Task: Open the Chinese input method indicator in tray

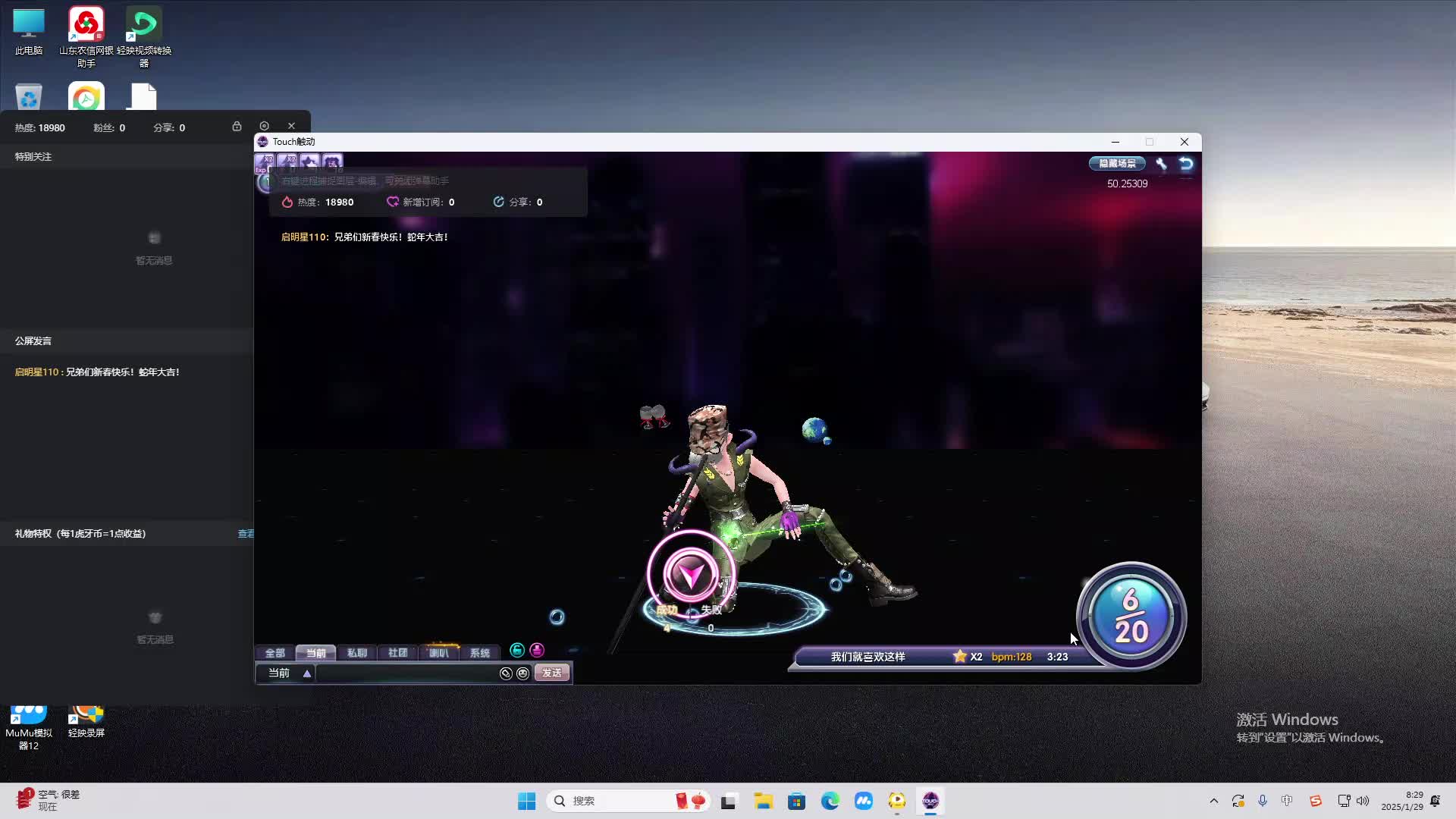Action: (1287, 801)
